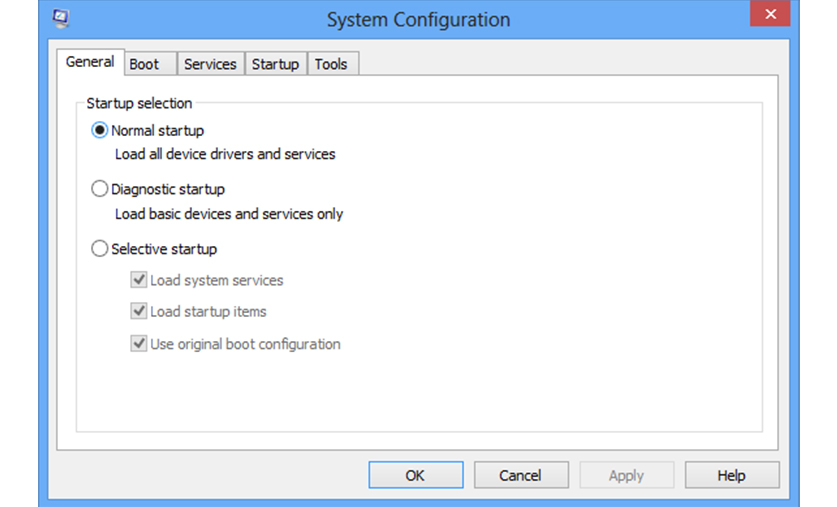Open the Boot tab
The width and height of the screenshot is (837, 507).
pyautogui.click(x=144, y=64)
